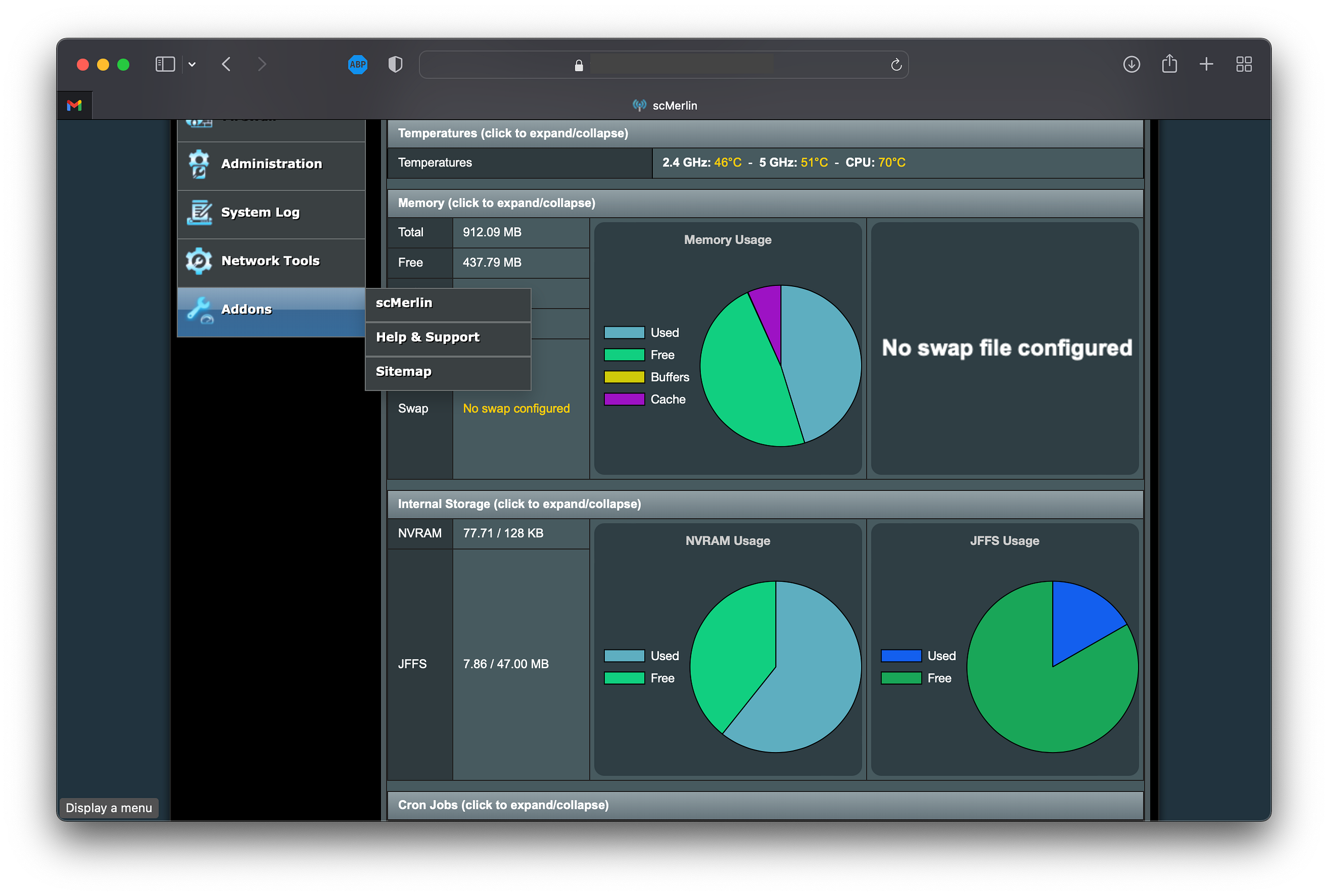
Task: Reload the page with refresh icon
Action: coord(896,64)
